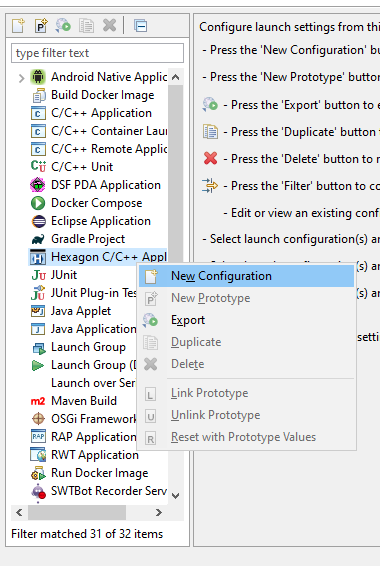
Task: Click the Java Applet icon
Action: coord(38,311)
